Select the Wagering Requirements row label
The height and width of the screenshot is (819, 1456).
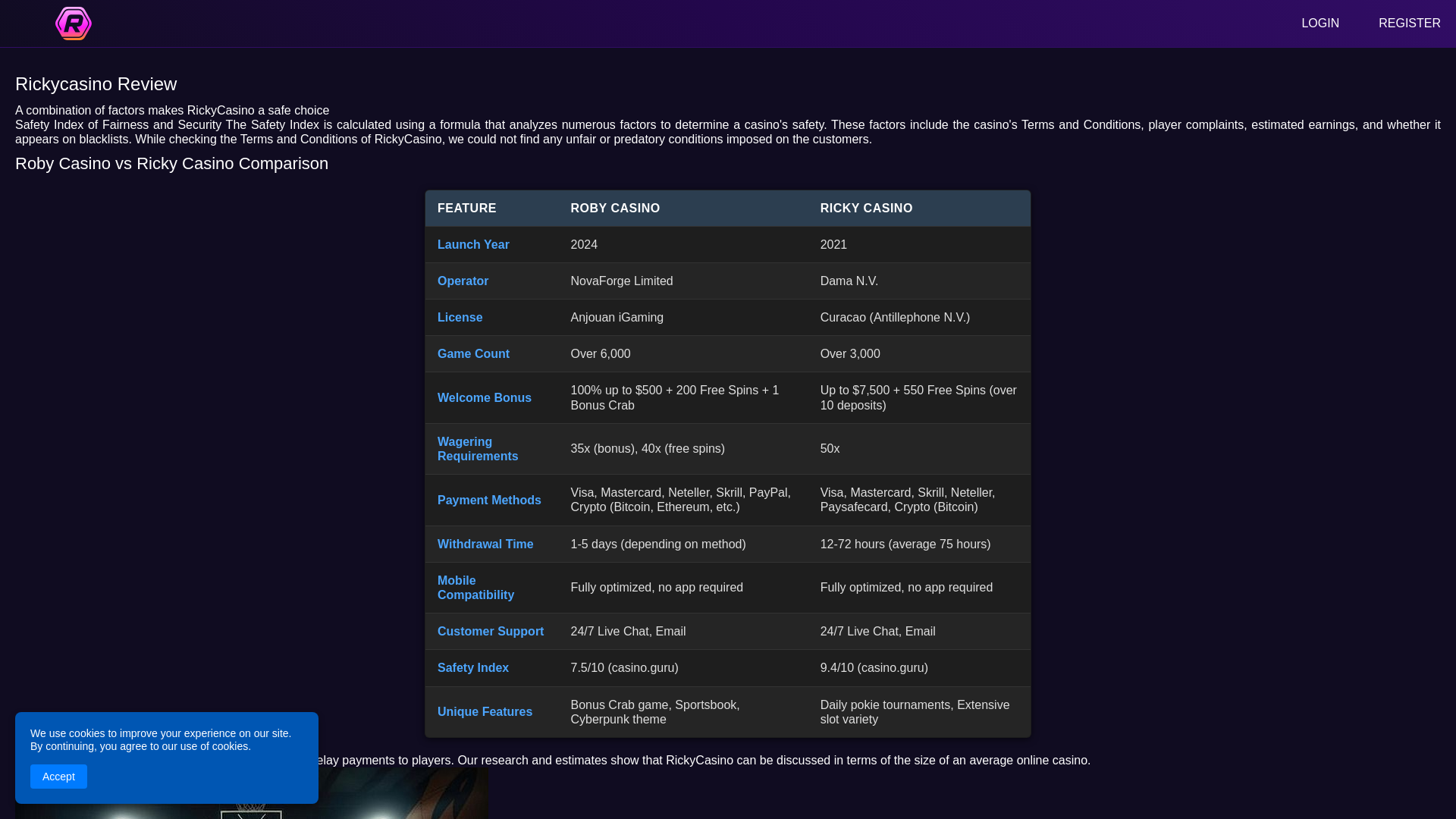pyautogui.click(x=478, y=449)
